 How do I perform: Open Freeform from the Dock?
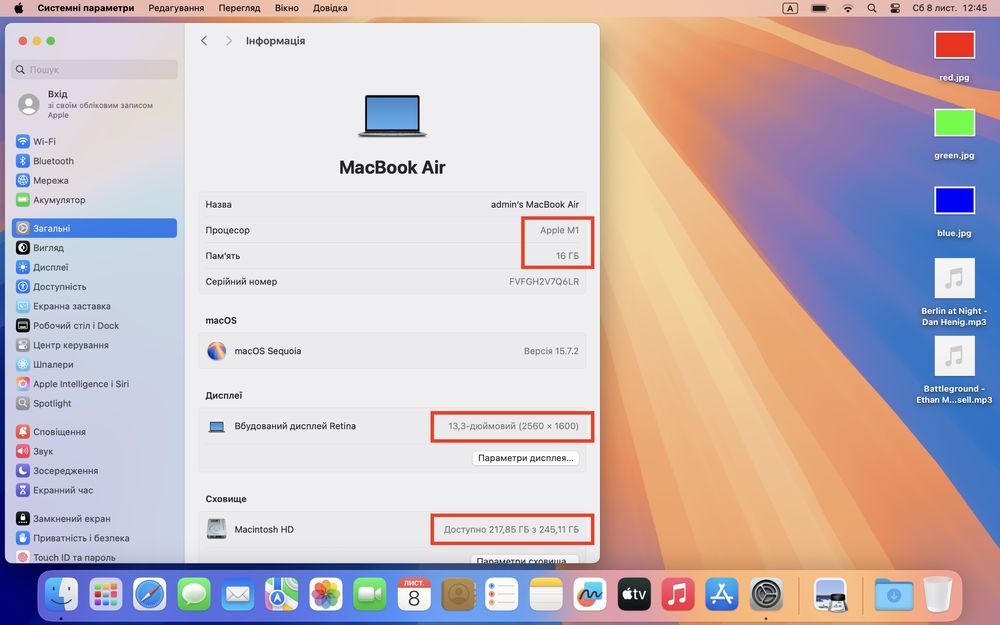click(590, 594)
